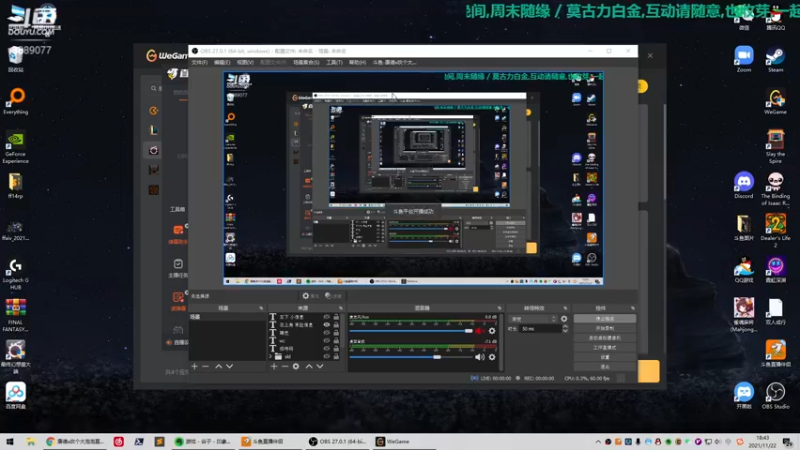Open the Windows Start menu
The height and width of the screenshot is (450, 800).
(x=9, y=441)
